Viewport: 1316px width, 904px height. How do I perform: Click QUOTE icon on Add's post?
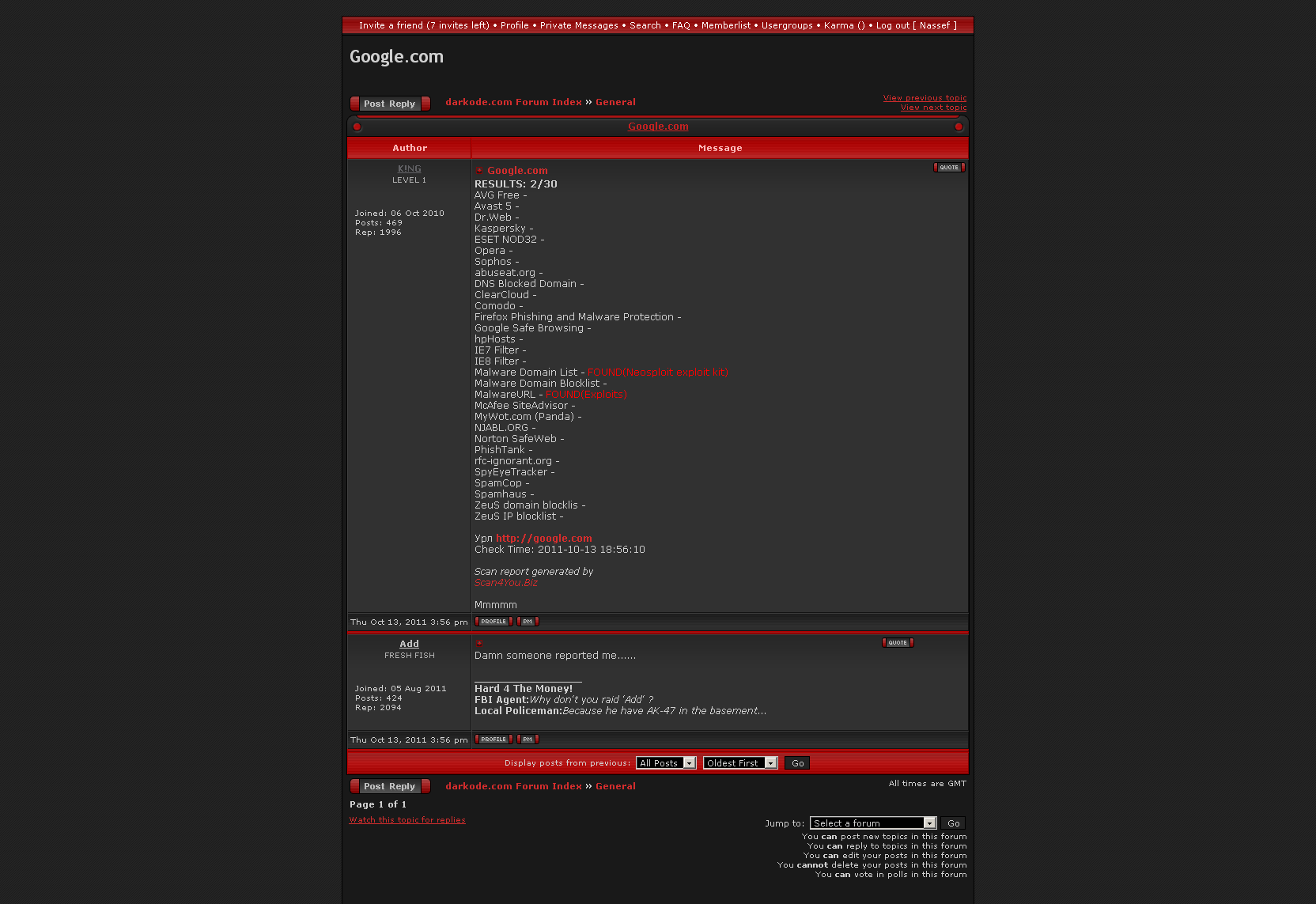tap(898, 643)
